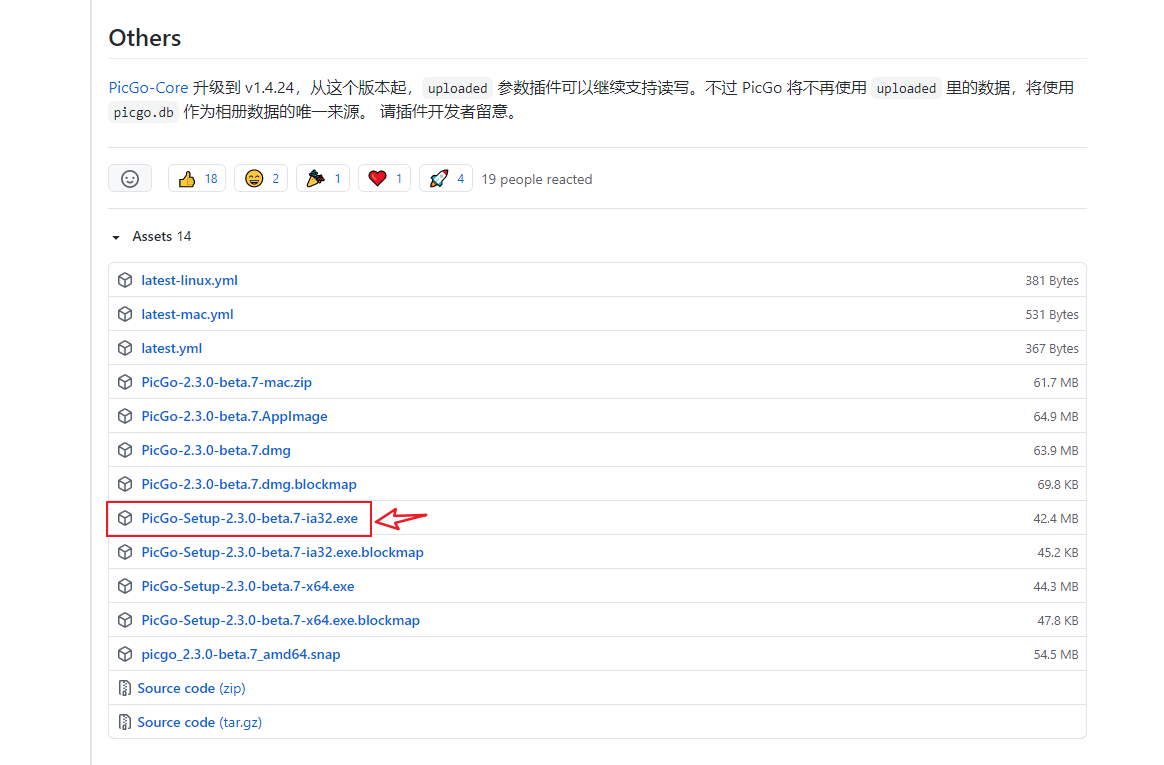Click package icon beside beta.7.dmg asset

125,450
